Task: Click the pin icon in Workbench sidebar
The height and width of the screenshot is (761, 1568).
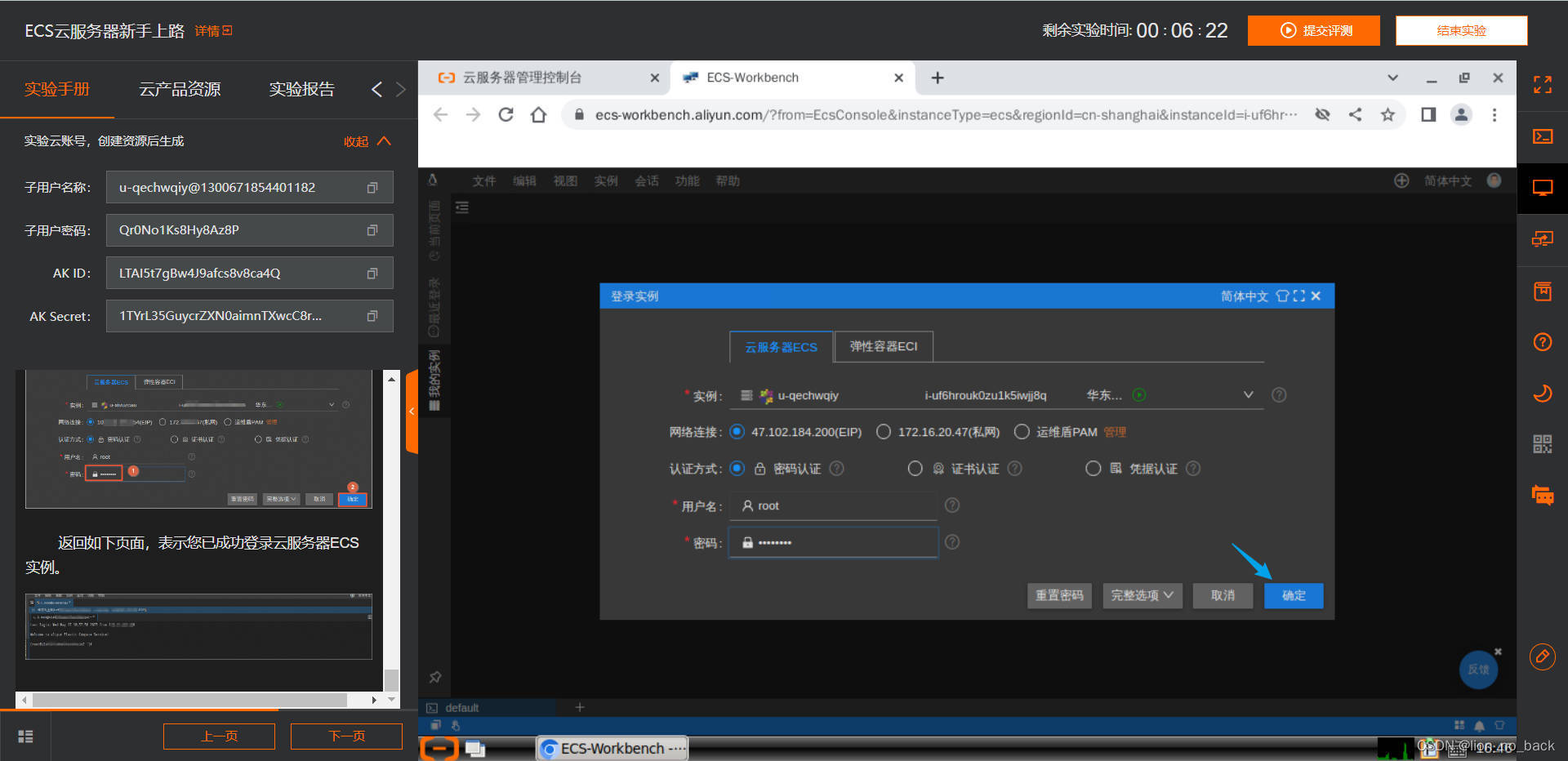Action: tap(434, 678)
